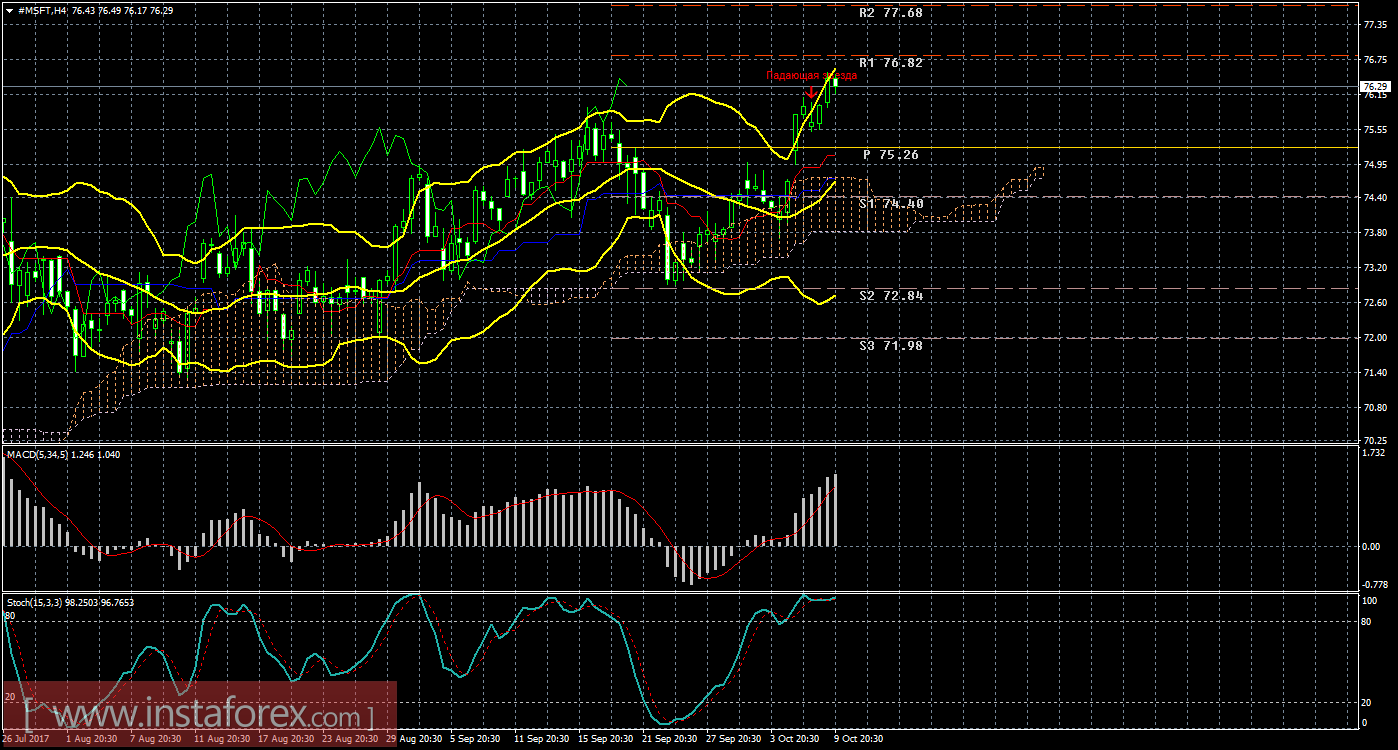Click the triangle arrow beside #MSFT,H4
This screenshot has width=1398, height=750.
[9, 10]
